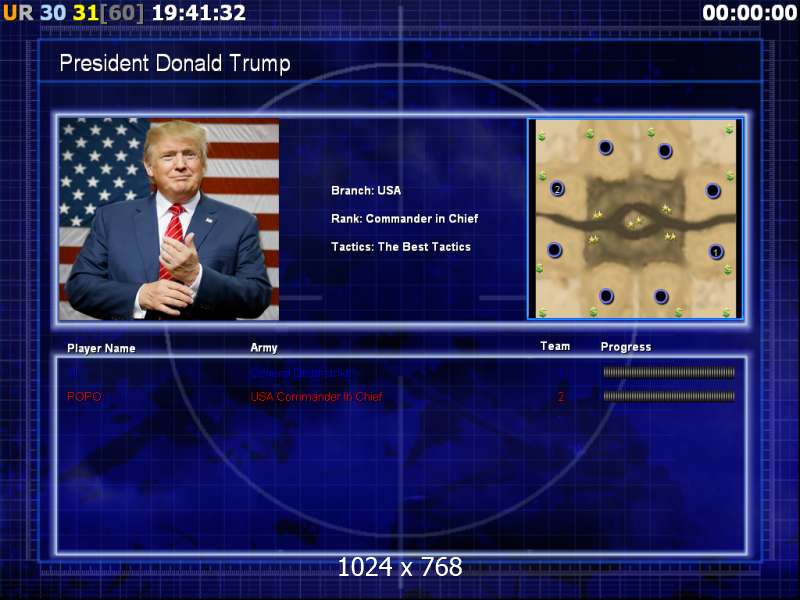Click the "Player Name" column header
This screenshot has width=800, height=600.
101,348
